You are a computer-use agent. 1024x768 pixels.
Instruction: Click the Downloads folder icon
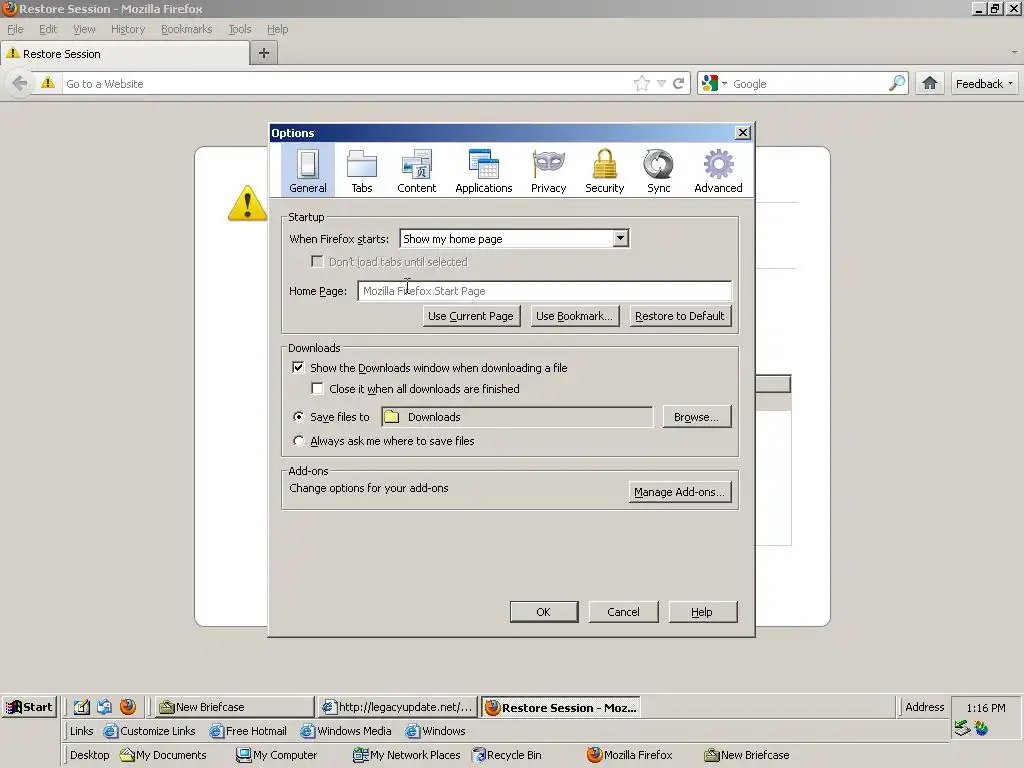(x=392, y=417)
